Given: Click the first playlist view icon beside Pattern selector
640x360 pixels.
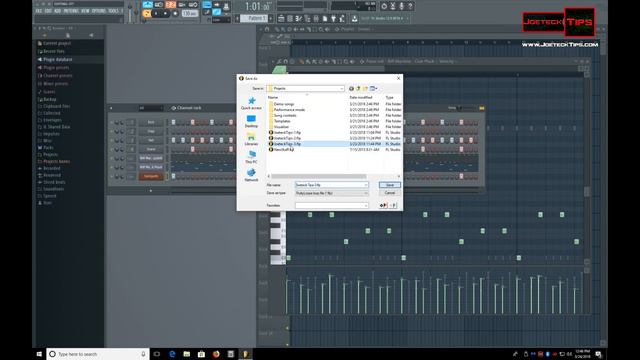Looking at the screenshot, I should coord(281,18).
